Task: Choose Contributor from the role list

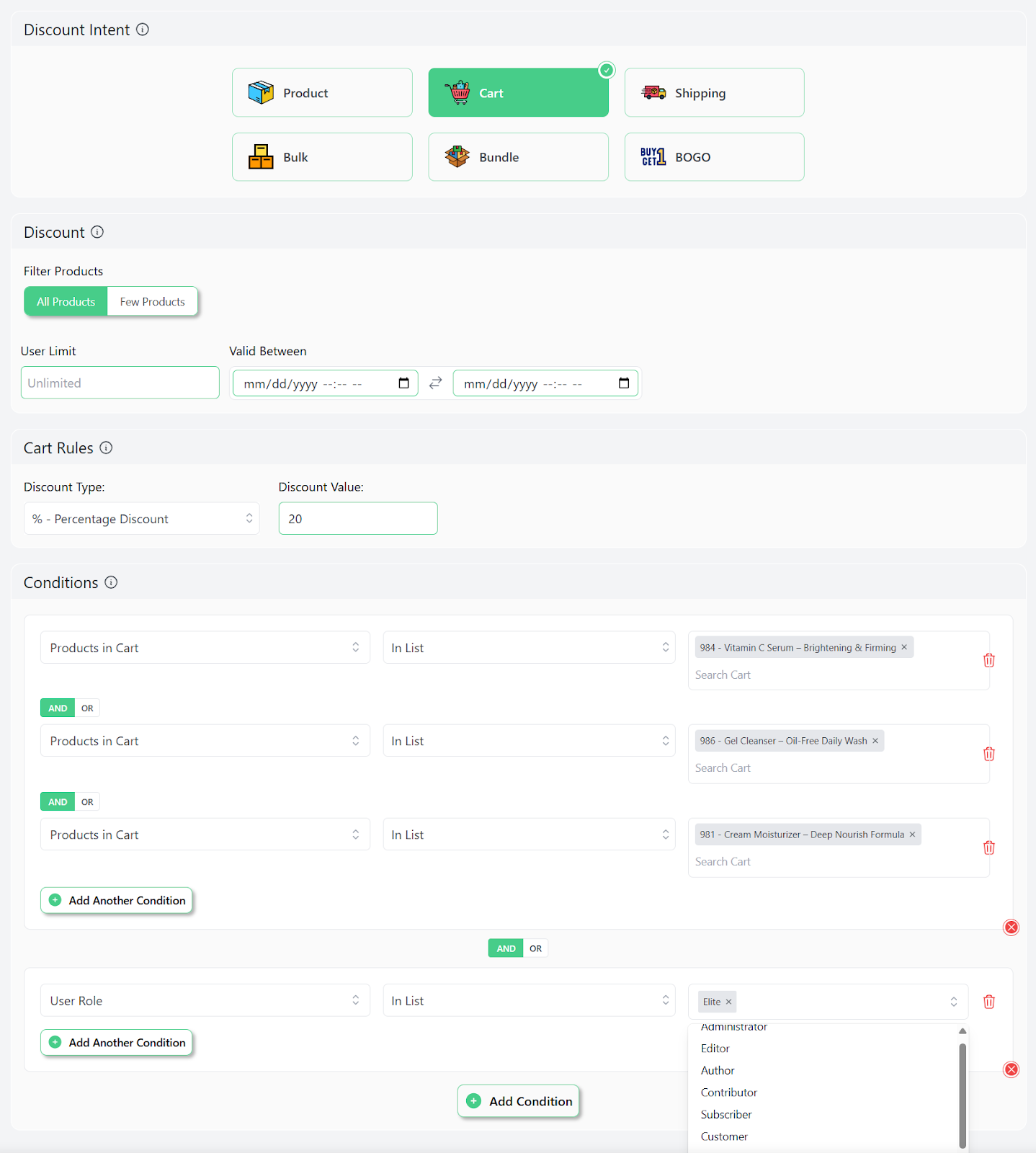Action: [823, 1092]
